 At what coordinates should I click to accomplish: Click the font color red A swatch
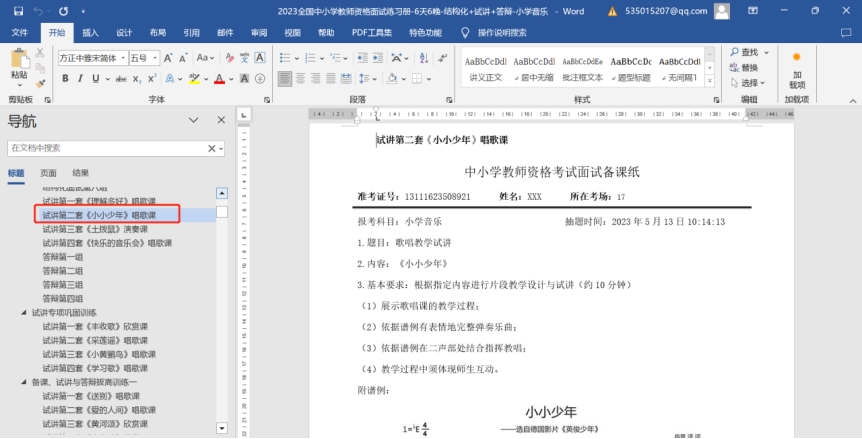click(x=221, y=78)
